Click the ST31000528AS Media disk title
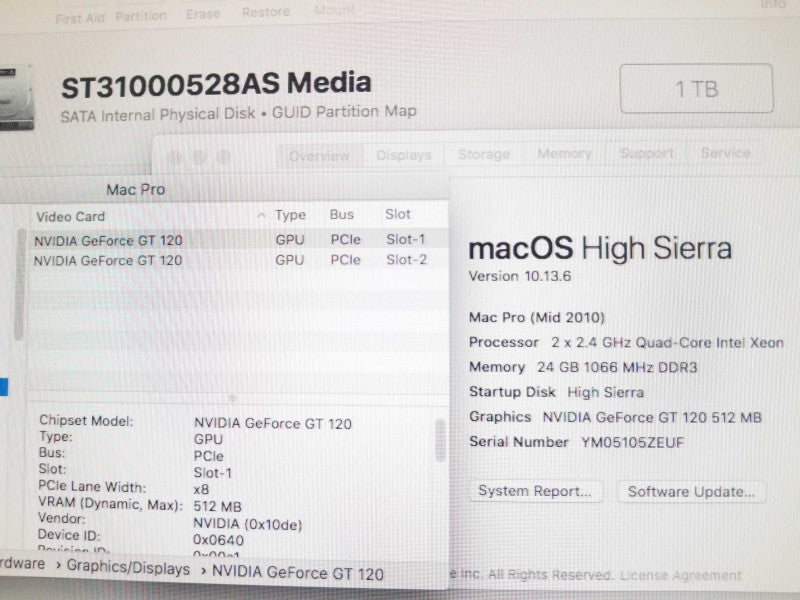This screenshot has width=800, height=600. pyautogui.click(x=216, y=85)
